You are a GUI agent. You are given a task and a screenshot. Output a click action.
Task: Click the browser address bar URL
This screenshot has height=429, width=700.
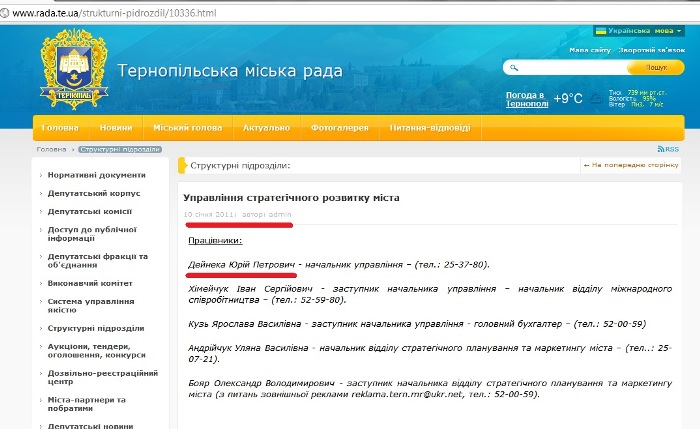pyautogui.click(x=114, y=13)
